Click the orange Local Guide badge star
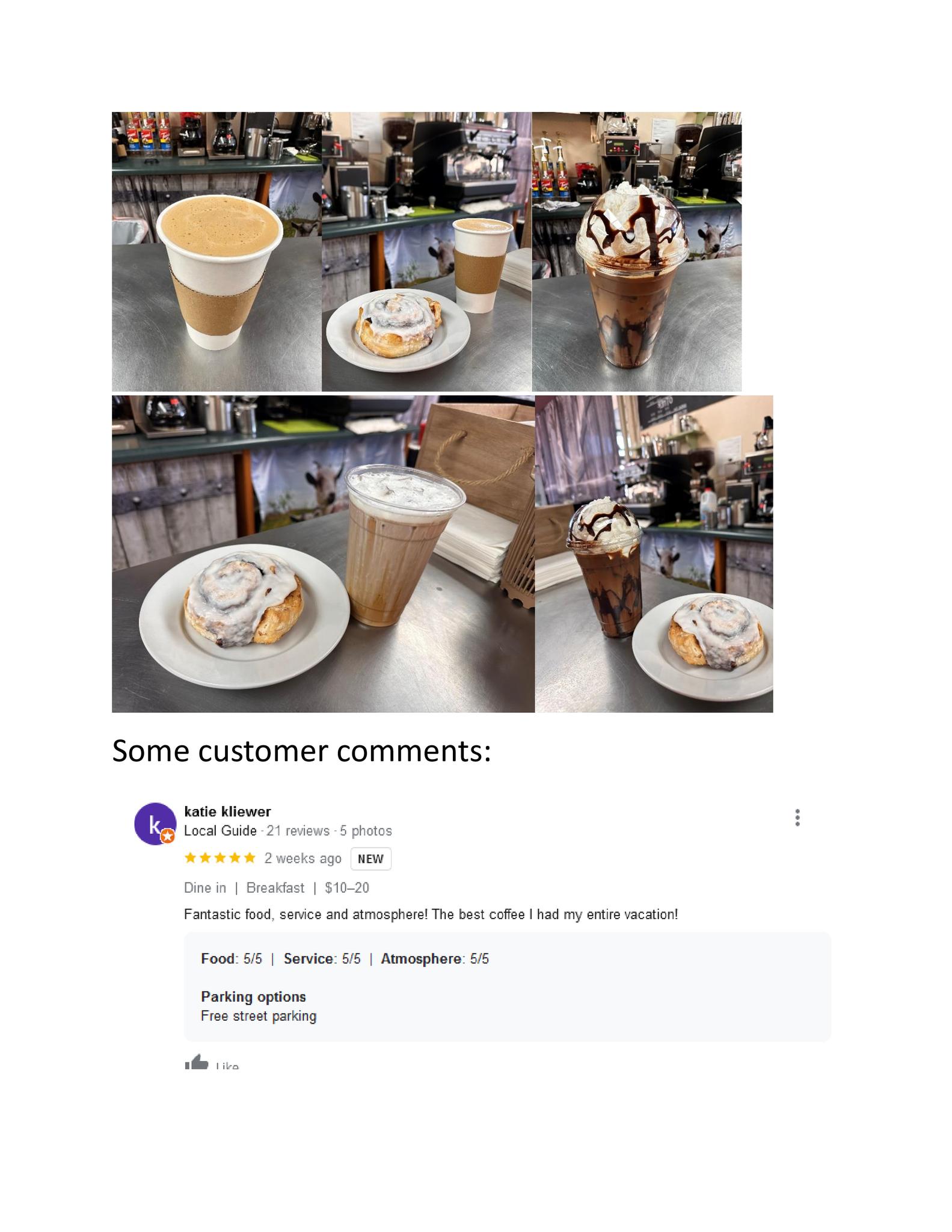The height and width of the screenshot is (1232, 952). pos(168,836)
